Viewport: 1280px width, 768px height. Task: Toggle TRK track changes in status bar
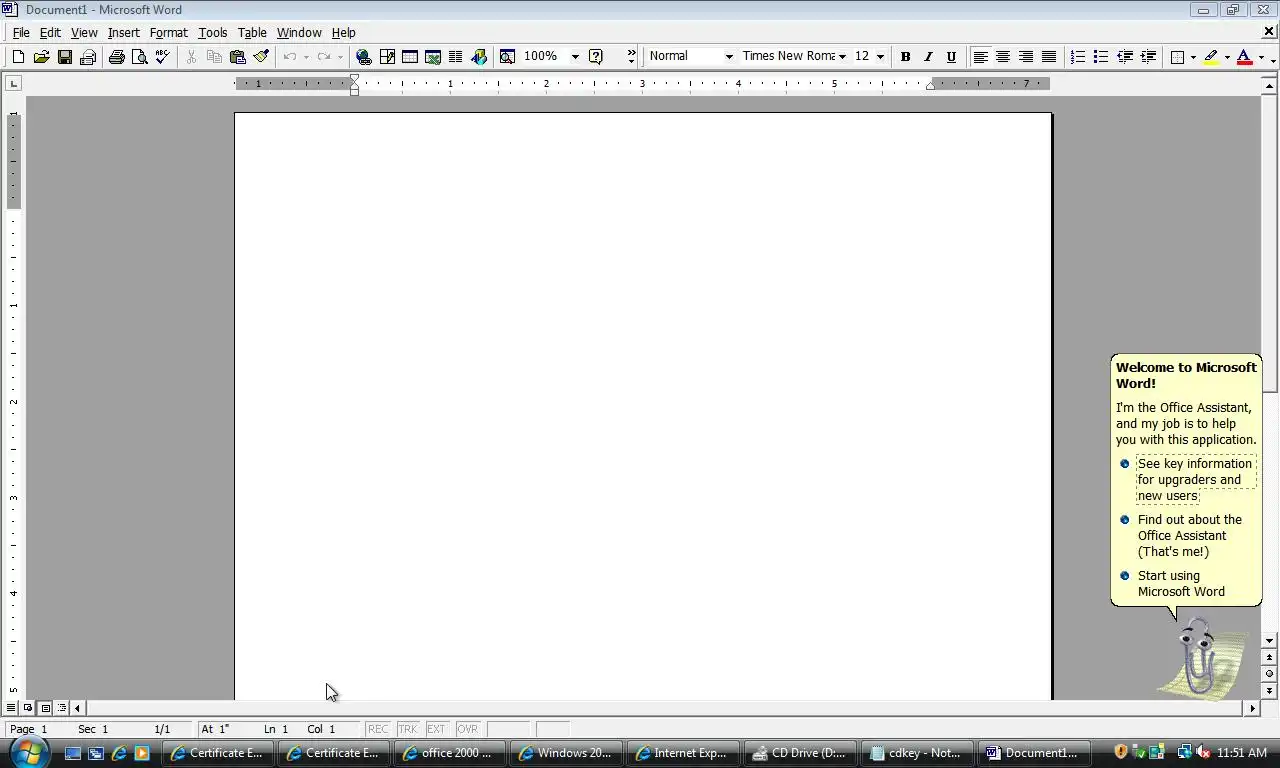(x=408, y=729)
